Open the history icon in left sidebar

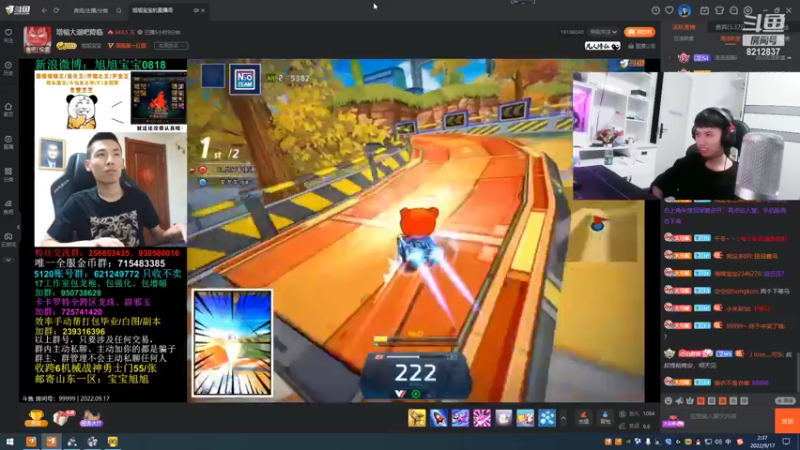(8, 68)
